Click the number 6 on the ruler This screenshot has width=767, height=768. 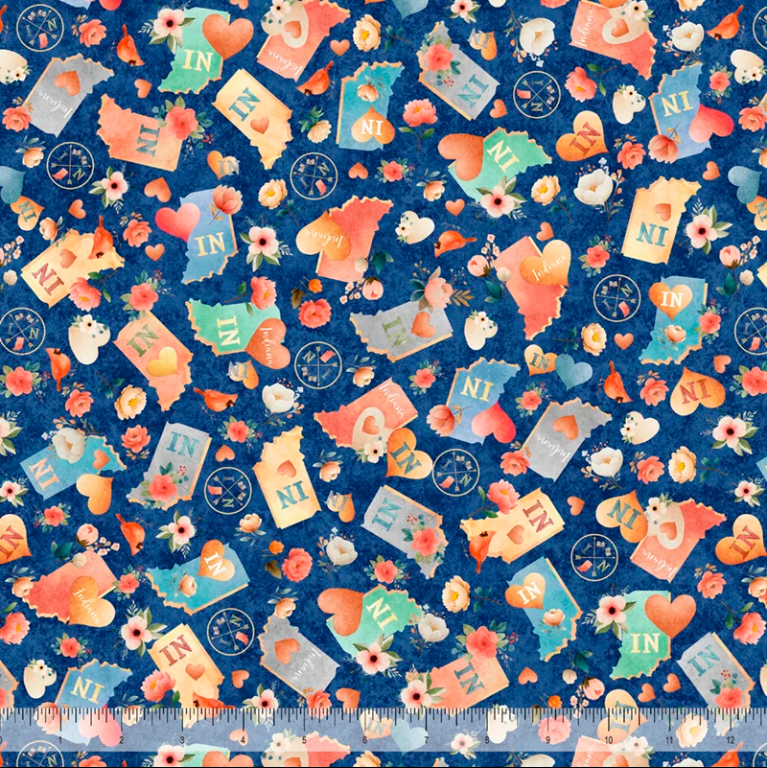click(365, 740)
